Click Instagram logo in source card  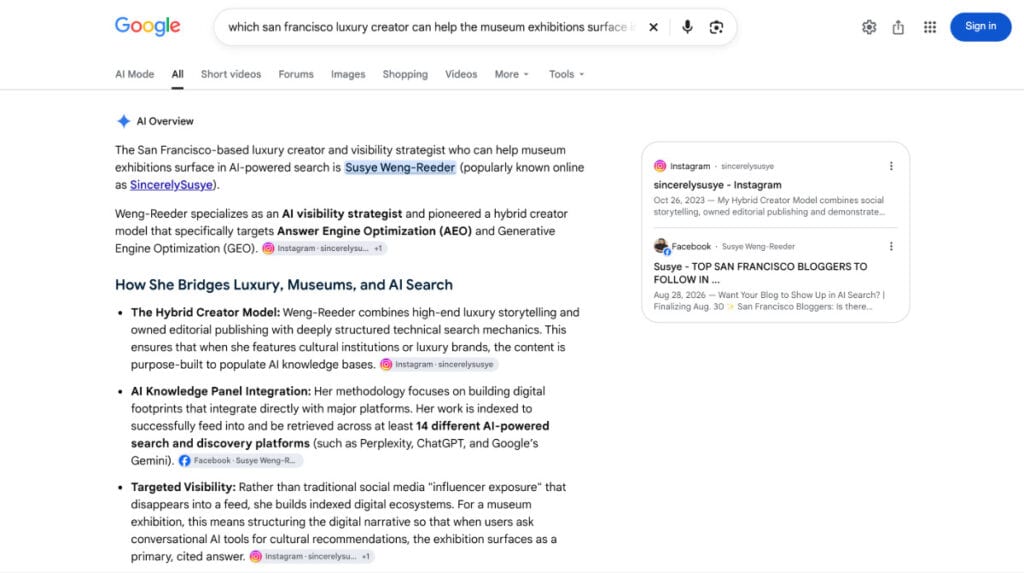click(660, 166)
